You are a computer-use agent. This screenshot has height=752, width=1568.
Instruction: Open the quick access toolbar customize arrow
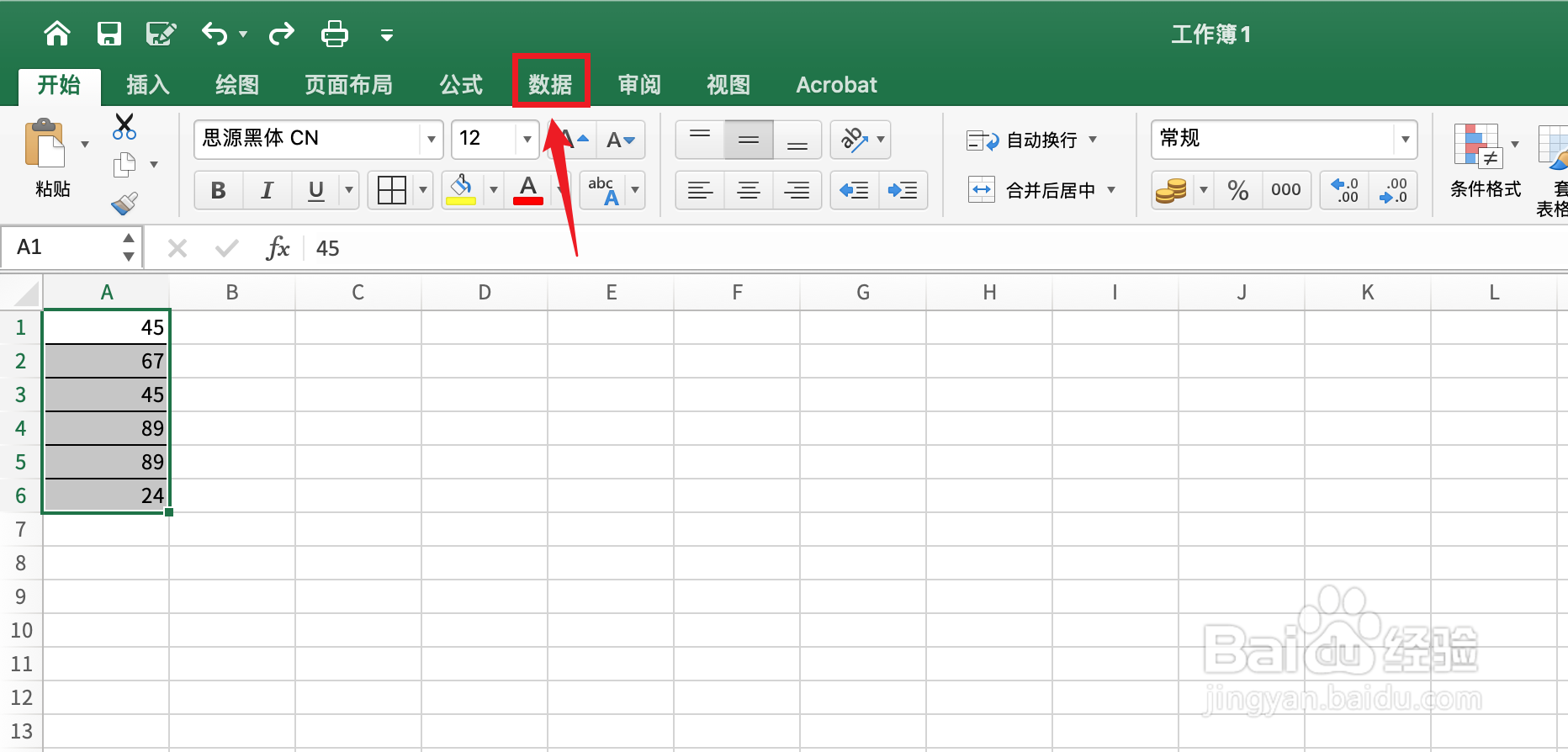[387, 35]
